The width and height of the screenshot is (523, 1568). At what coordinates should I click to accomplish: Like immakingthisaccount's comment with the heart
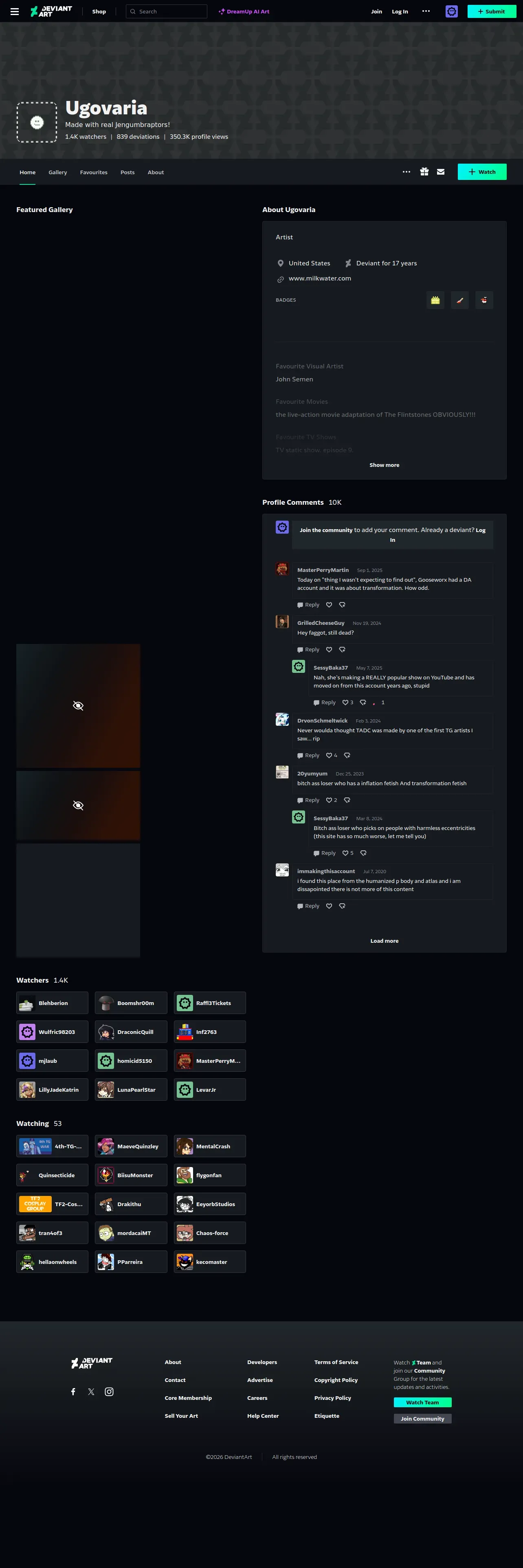(329, 907)
